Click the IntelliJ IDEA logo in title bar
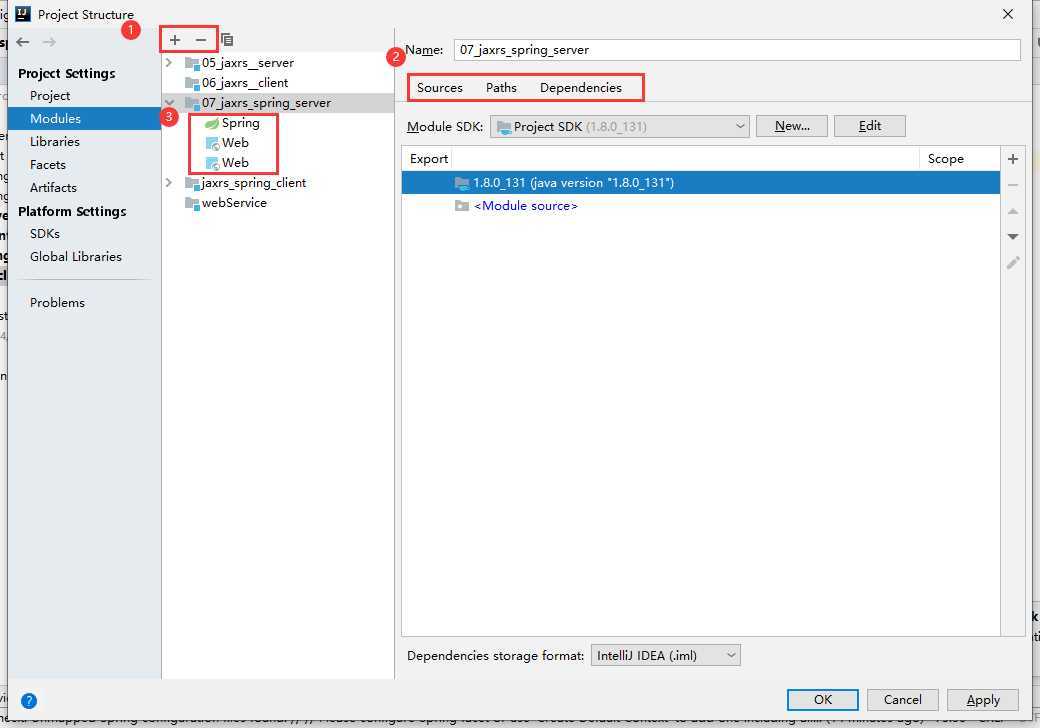Viewport: 1040px width, 728px height. (x=23, y=13)
